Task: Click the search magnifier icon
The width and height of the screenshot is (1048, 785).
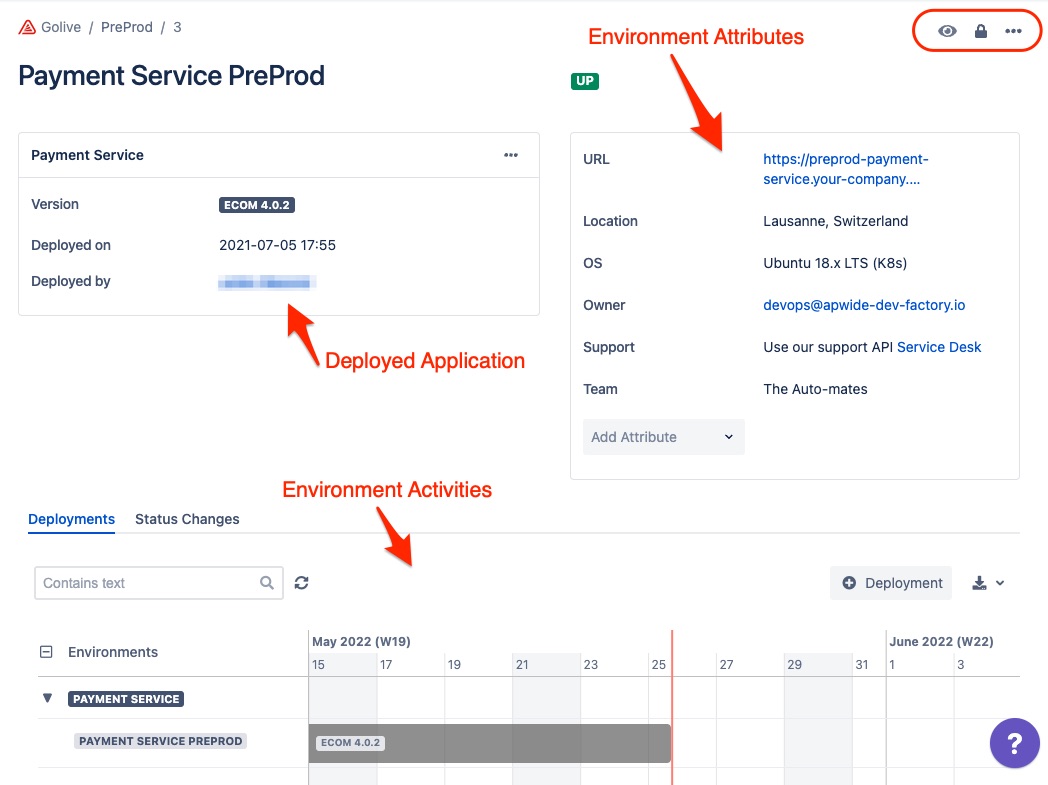Action: [267, 583]
